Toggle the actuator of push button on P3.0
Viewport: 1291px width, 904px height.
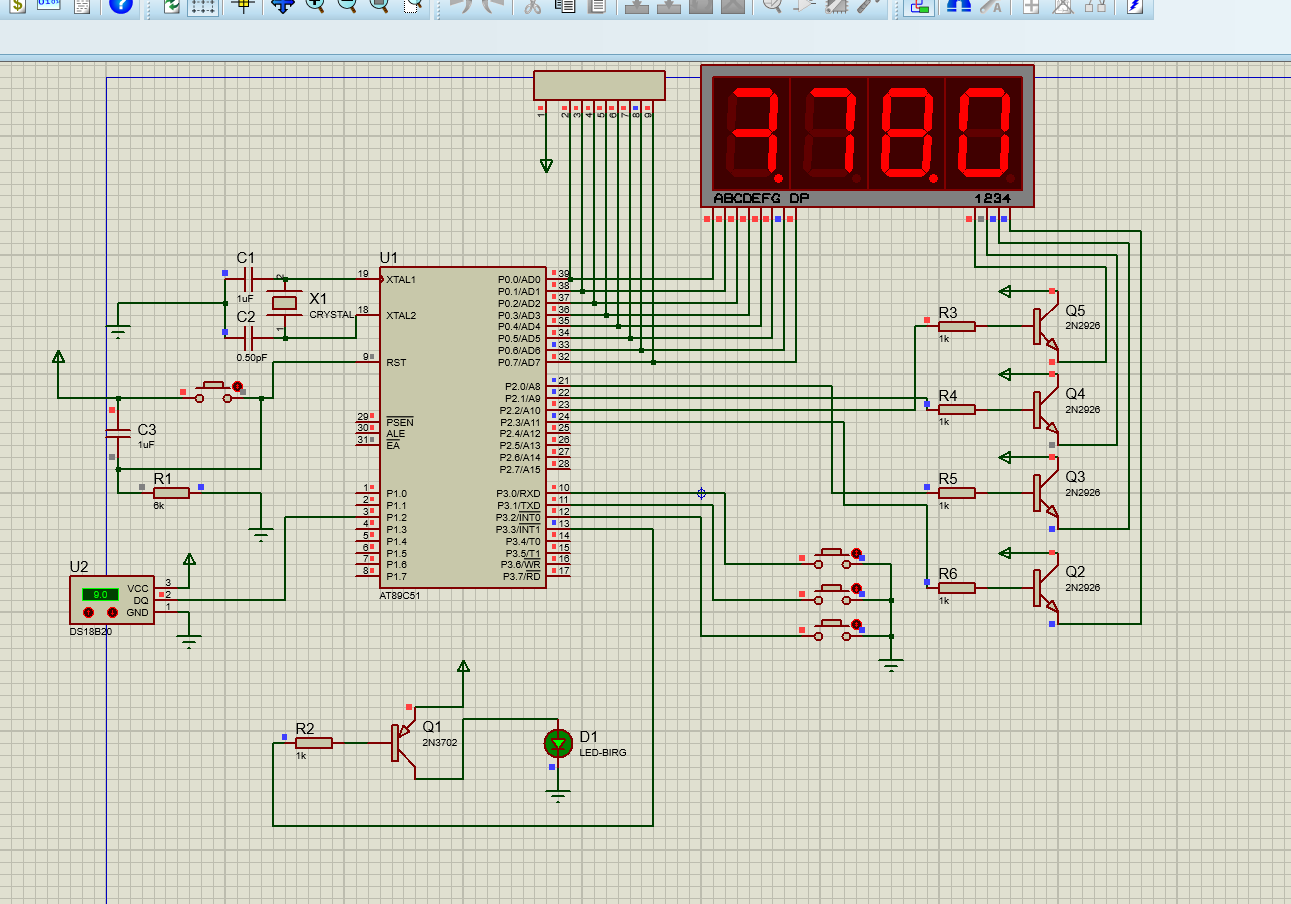(x=856, y=552)
